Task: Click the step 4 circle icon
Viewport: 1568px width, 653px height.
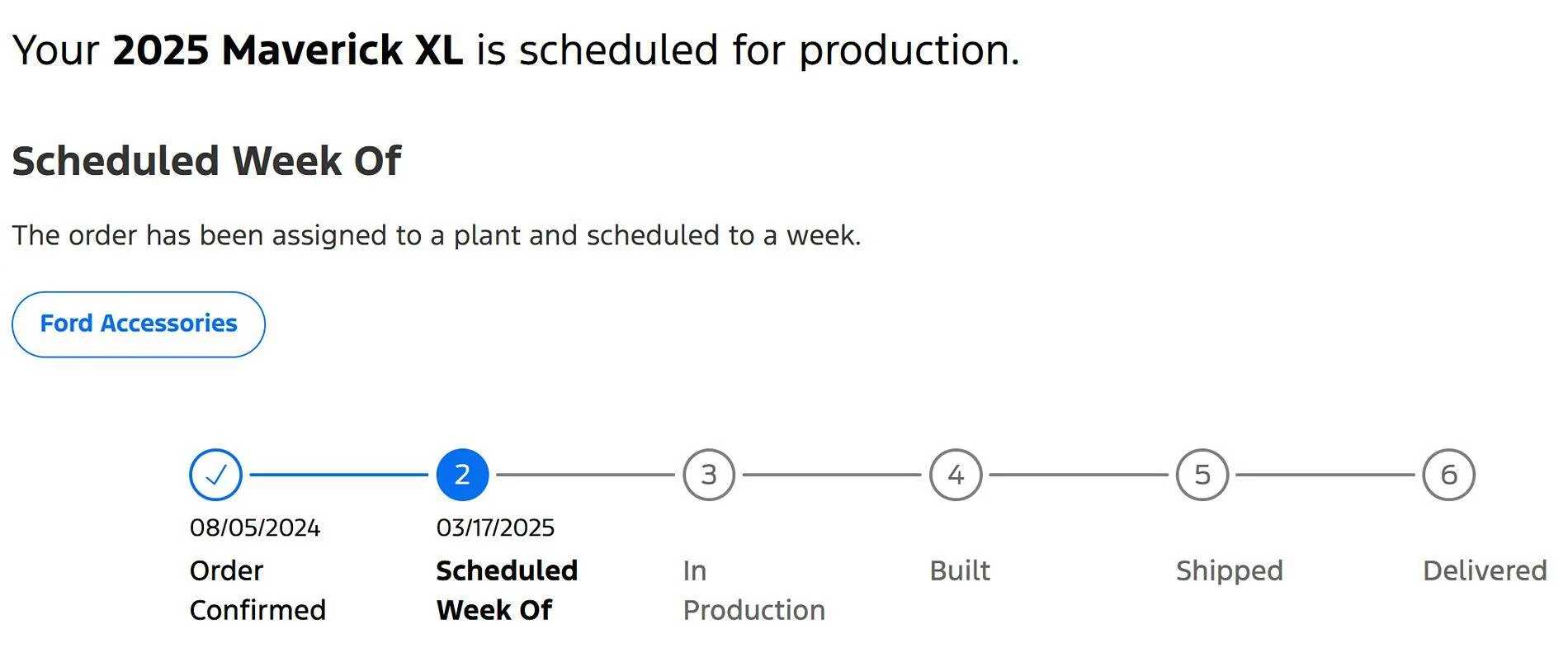Action: (x=956, y=475)
